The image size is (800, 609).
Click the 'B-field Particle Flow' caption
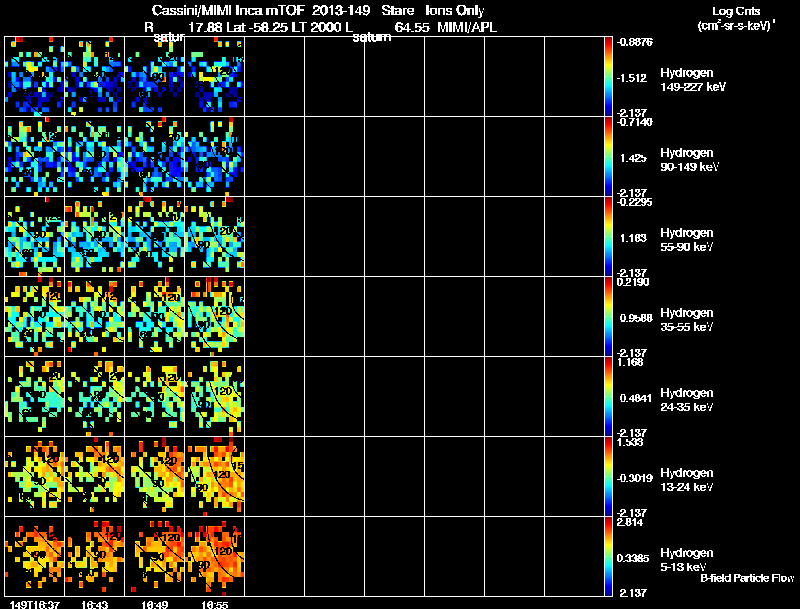coord(747,578)
